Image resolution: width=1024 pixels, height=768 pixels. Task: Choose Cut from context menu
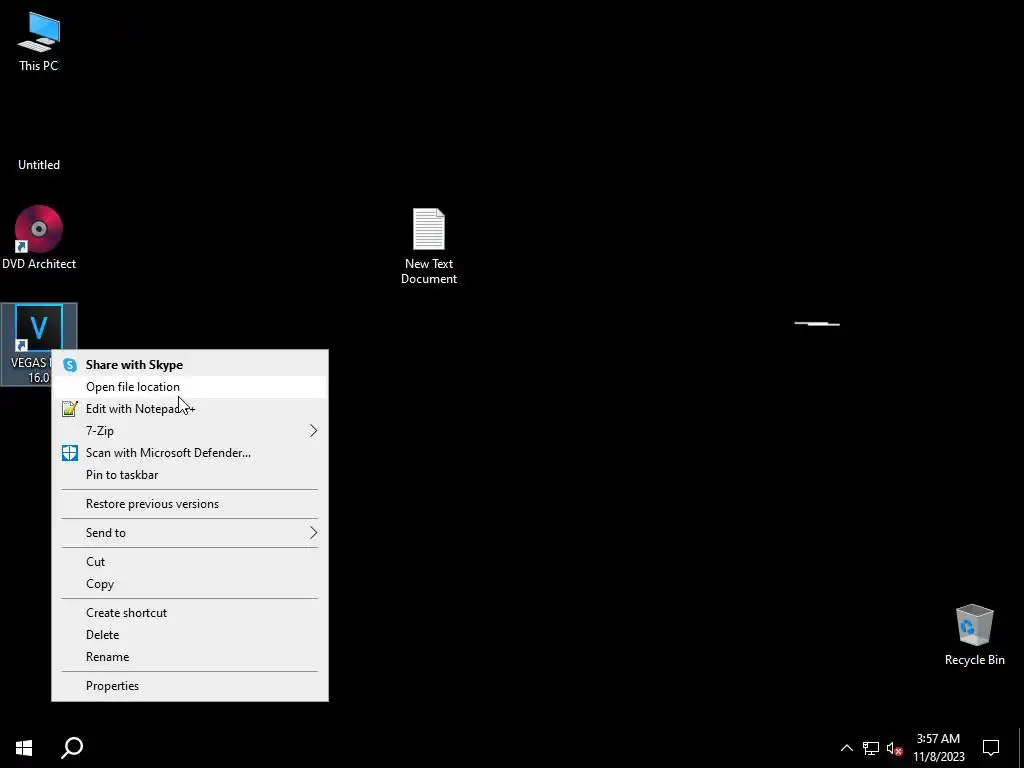pyautogui.click(x=190, y=562)
